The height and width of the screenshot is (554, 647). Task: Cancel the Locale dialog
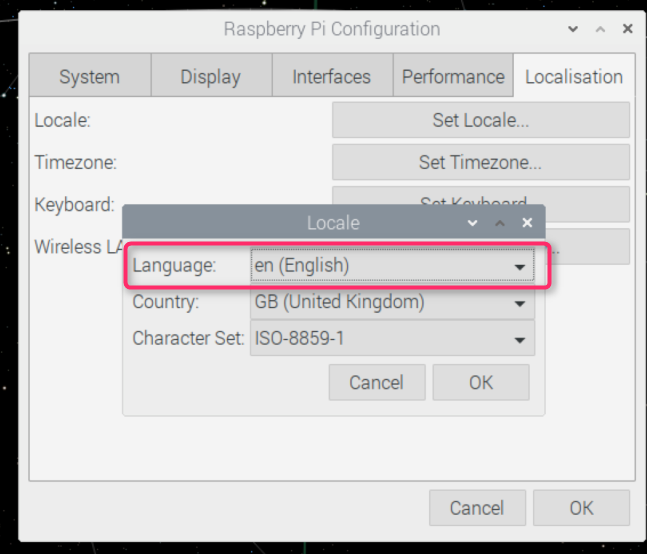coord(376,382)
